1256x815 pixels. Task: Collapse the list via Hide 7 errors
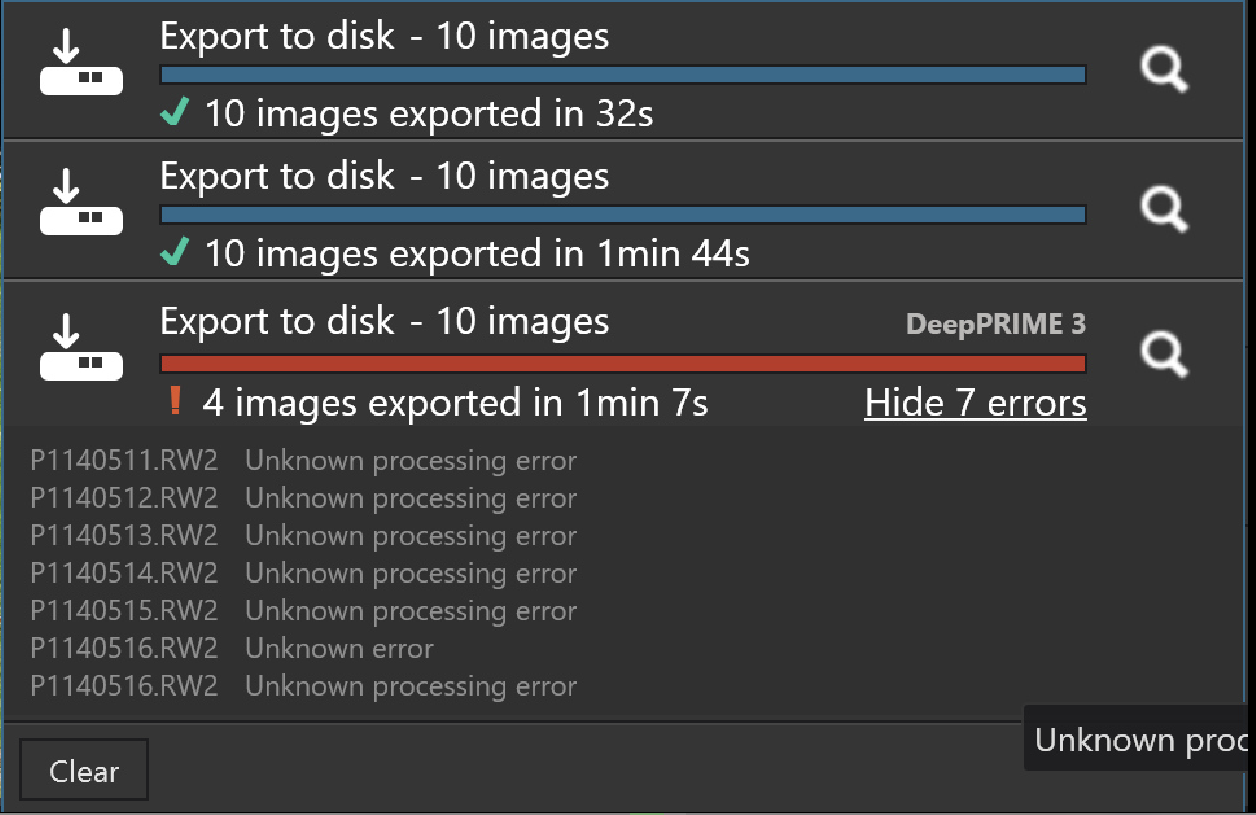coord(975,403)
